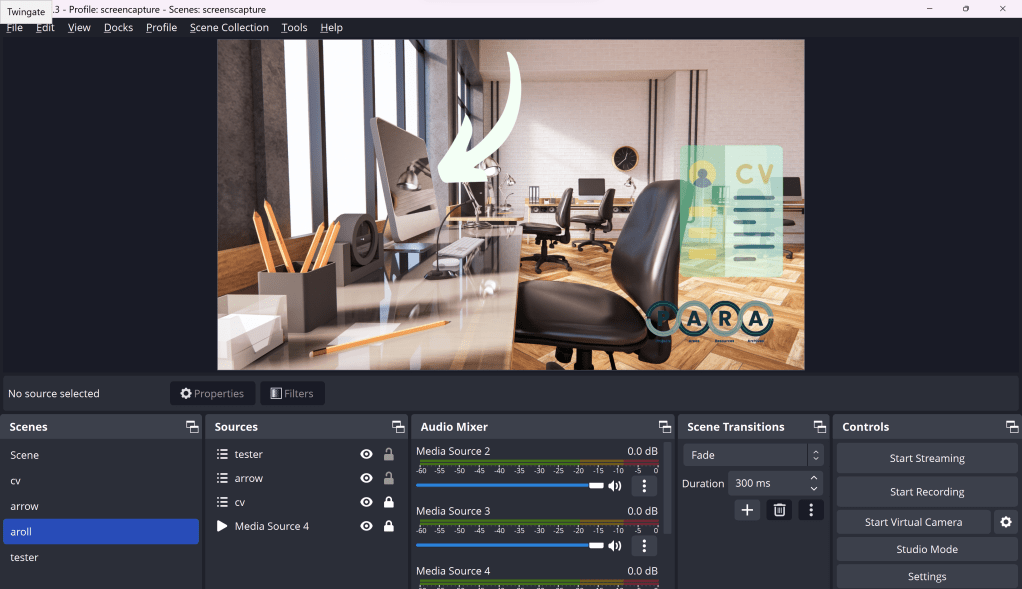Open Media Source 3 options three-dot menu
Screen dimensions: 1022x589
coord(644,546)
